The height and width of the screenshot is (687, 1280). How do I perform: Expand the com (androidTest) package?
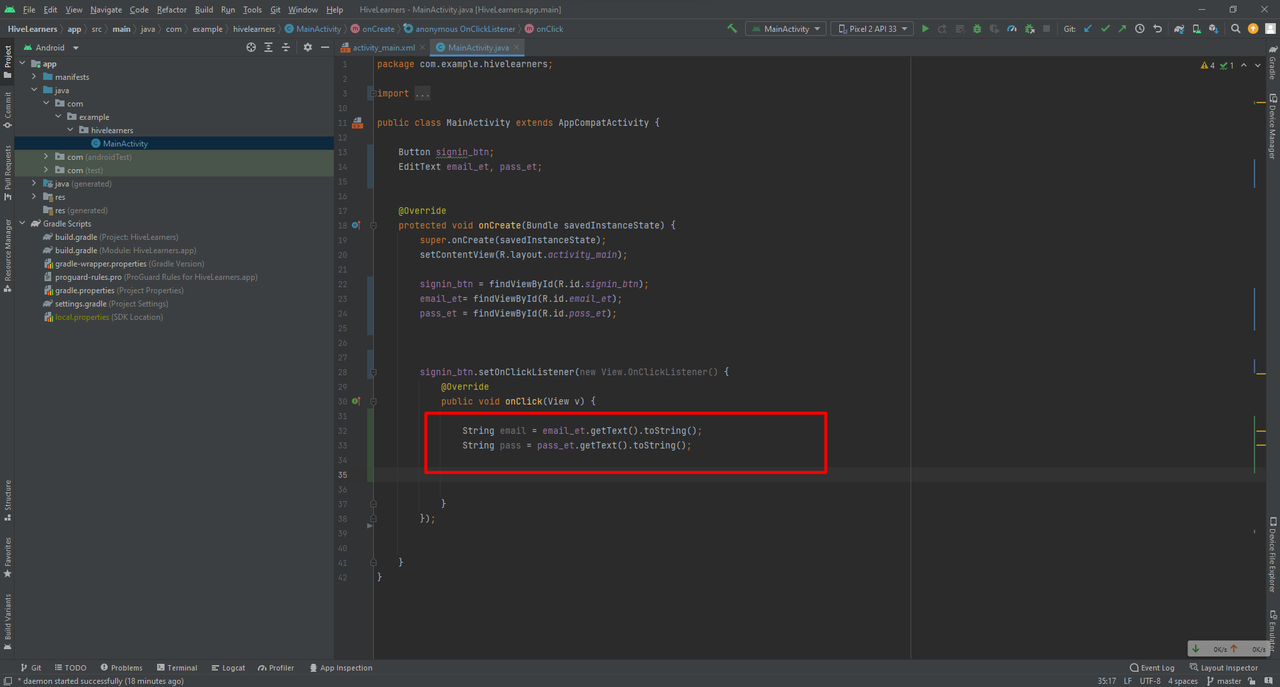[46, 157]
